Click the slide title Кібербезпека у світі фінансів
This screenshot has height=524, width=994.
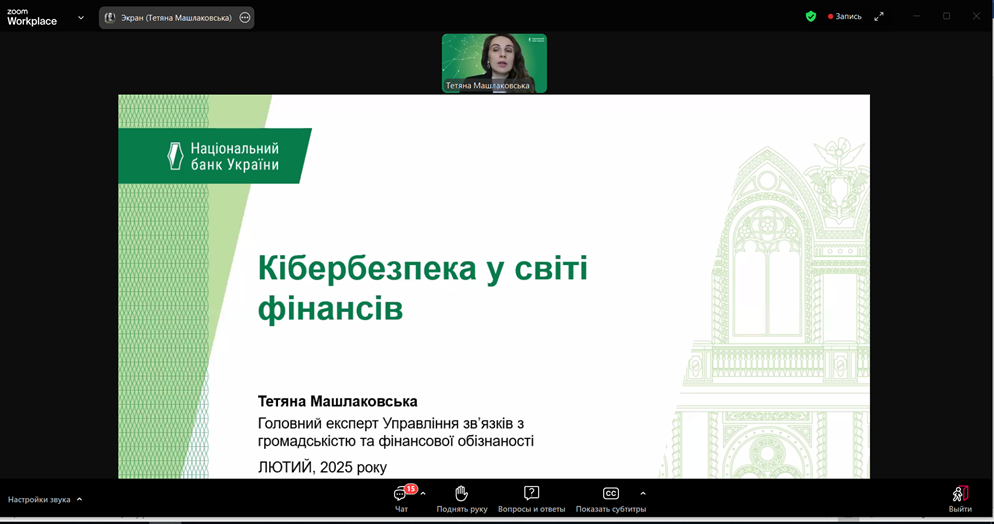(423, 288)
